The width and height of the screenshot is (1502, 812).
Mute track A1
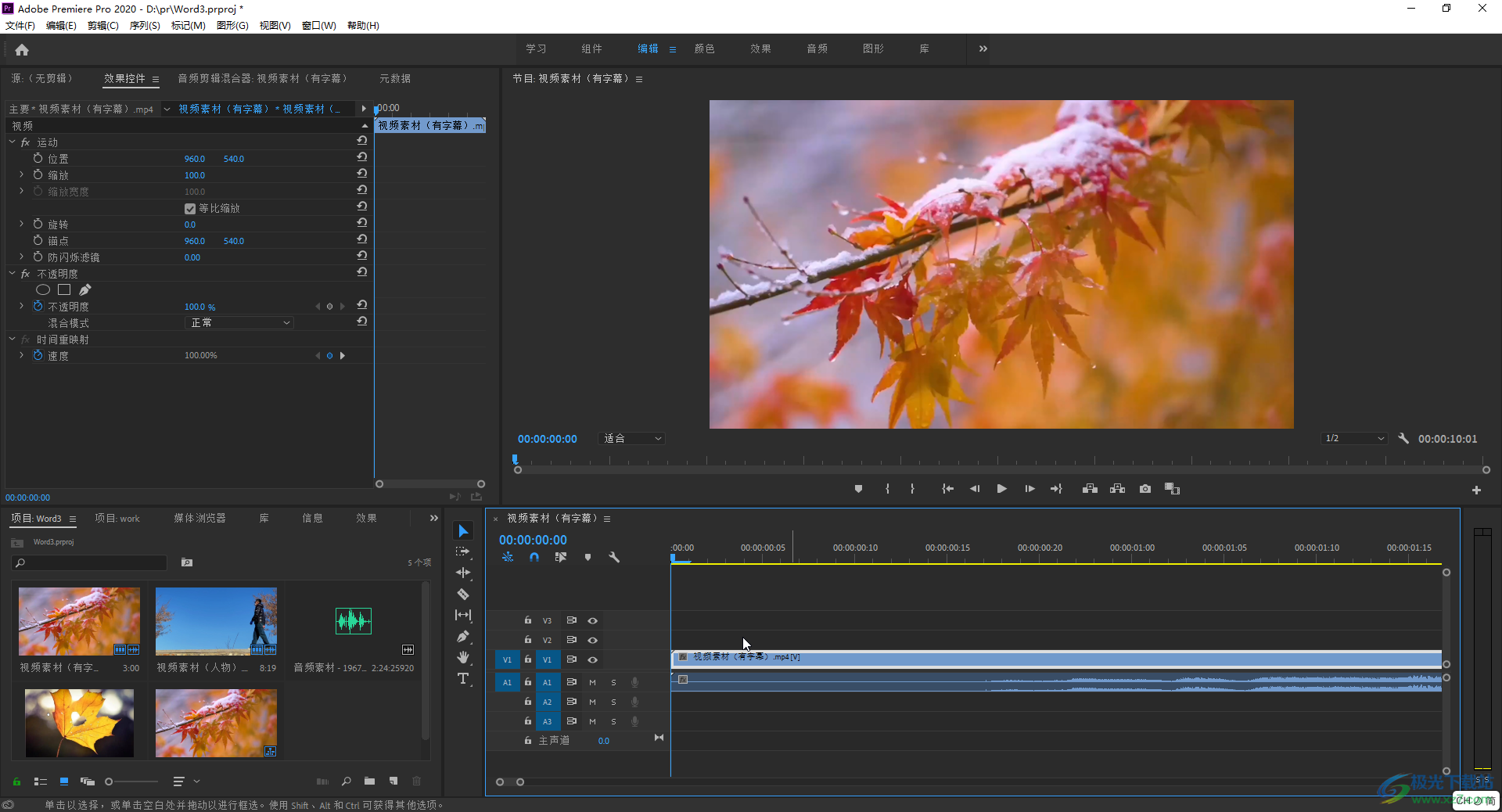pyautogui.click(x=592, y=682)
